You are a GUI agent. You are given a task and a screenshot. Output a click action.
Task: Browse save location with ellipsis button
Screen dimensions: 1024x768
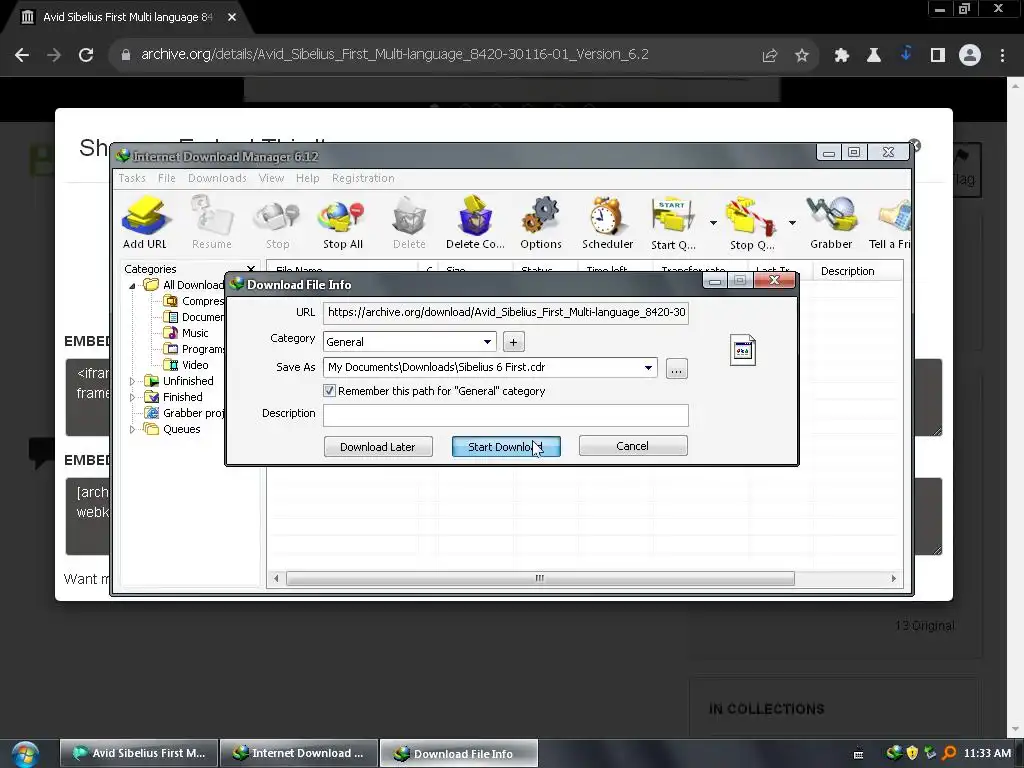[x=677, y=368]
